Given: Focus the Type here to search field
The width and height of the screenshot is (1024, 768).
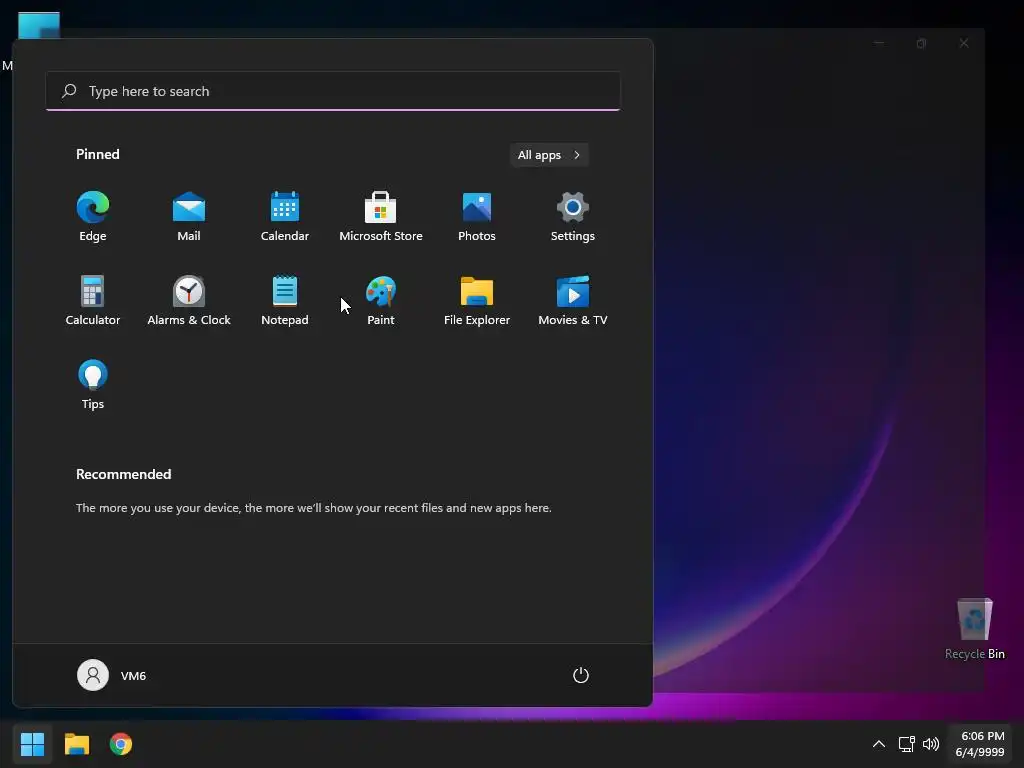Looking at the screenshot, I should coord(333,91).
